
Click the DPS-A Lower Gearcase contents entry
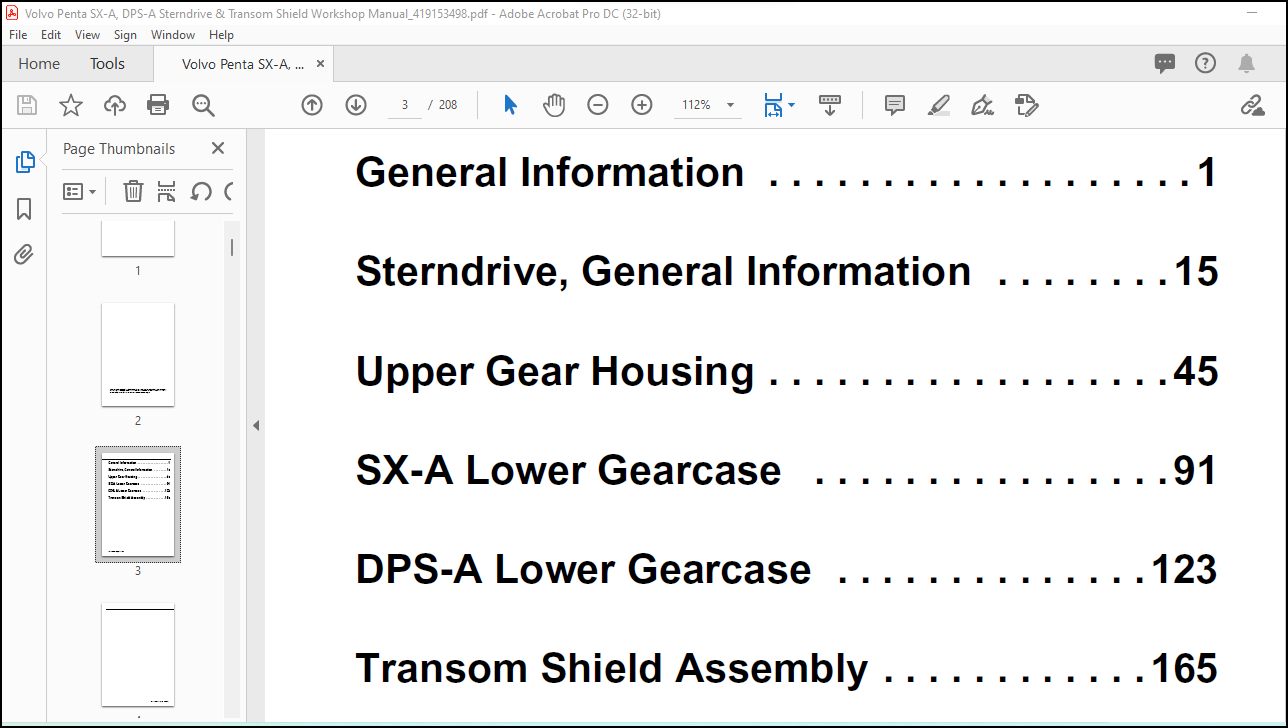(x=786, y=569)
